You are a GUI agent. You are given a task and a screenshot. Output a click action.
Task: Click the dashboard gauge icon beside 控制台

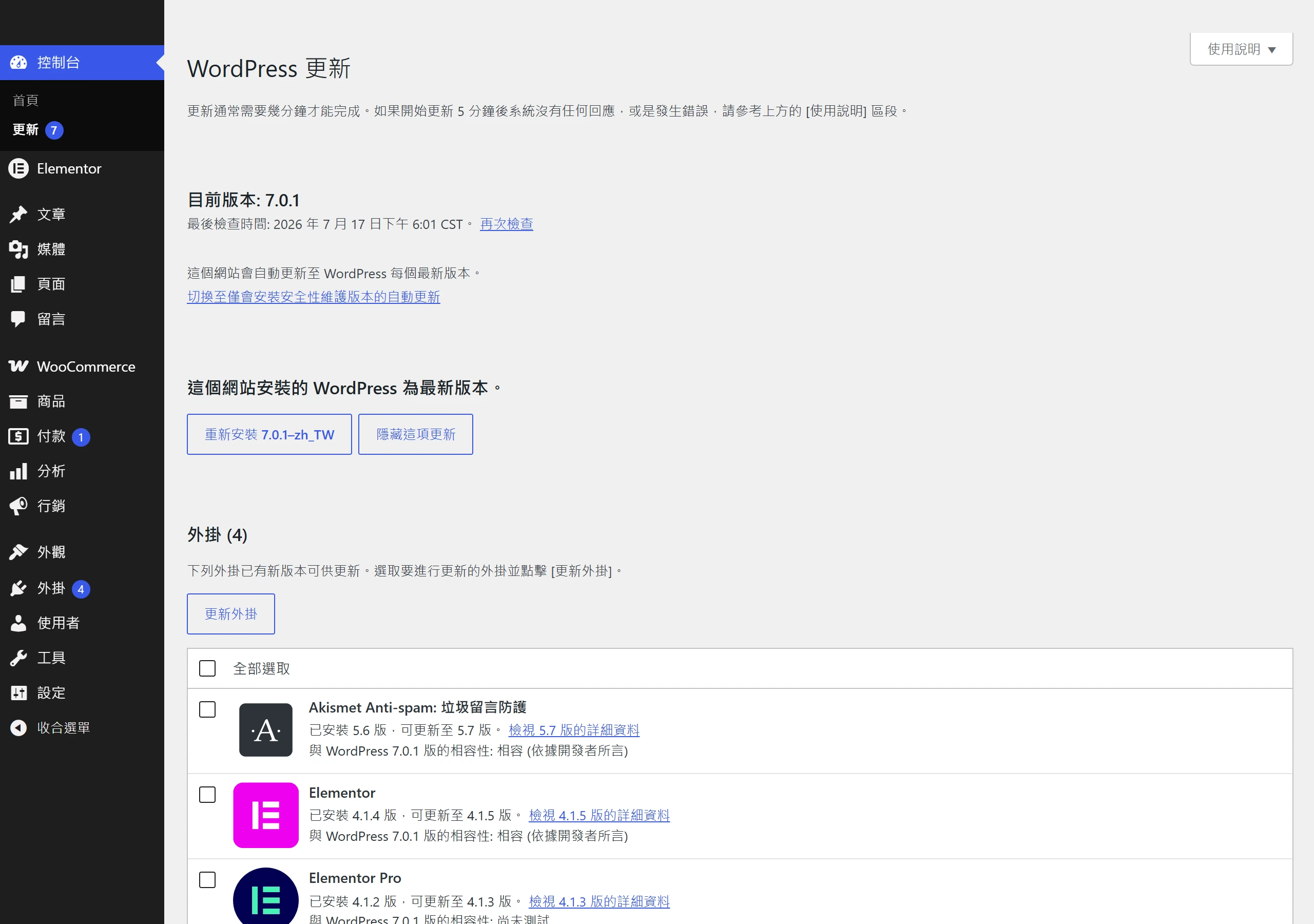point(18,63)
